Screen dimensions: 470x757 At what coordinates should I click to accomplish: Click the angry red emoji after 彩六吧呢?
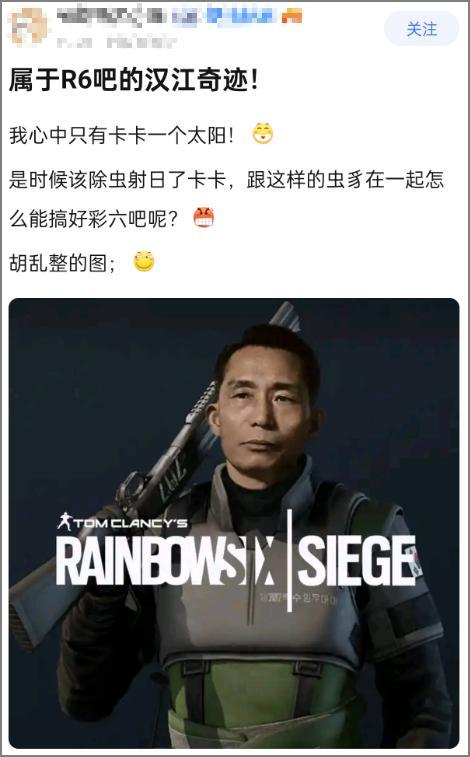coord(204,218)
